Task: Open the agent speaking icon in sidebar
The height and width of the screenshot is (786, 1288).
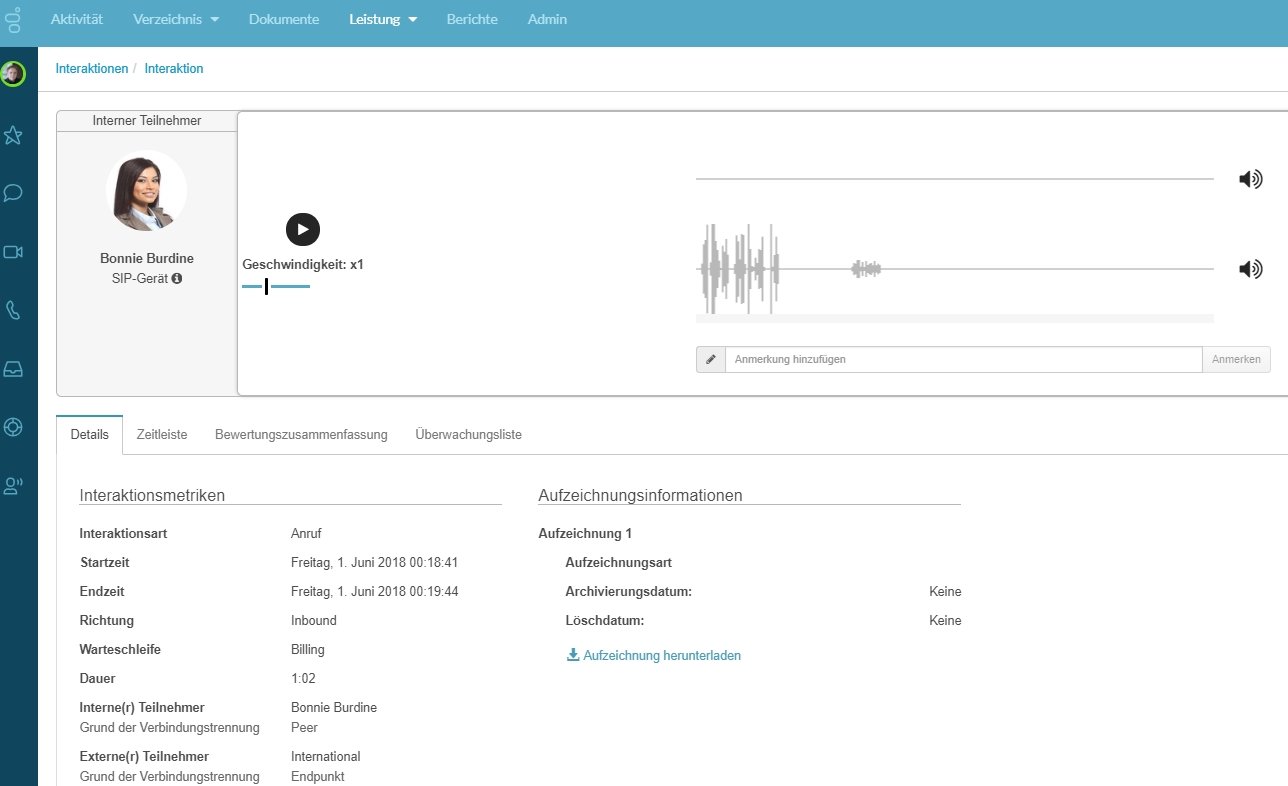Action: point(13,486)
